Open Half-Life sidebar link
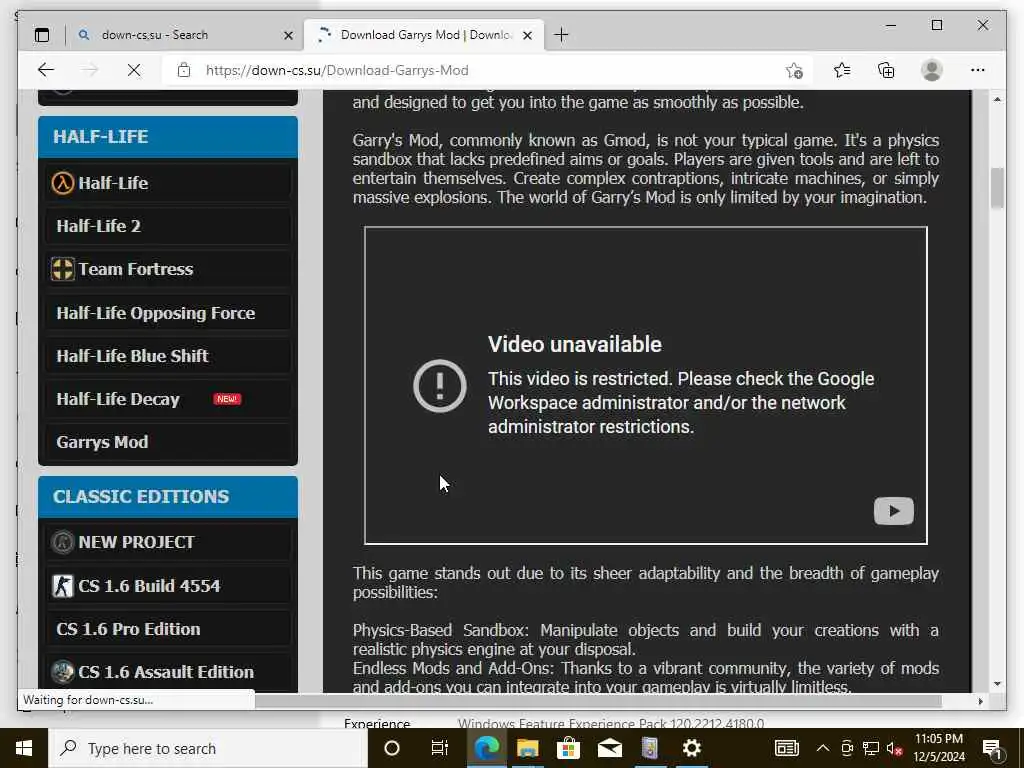The width and height of the screenshot is (1024, 768). click(x=168, y=183)
